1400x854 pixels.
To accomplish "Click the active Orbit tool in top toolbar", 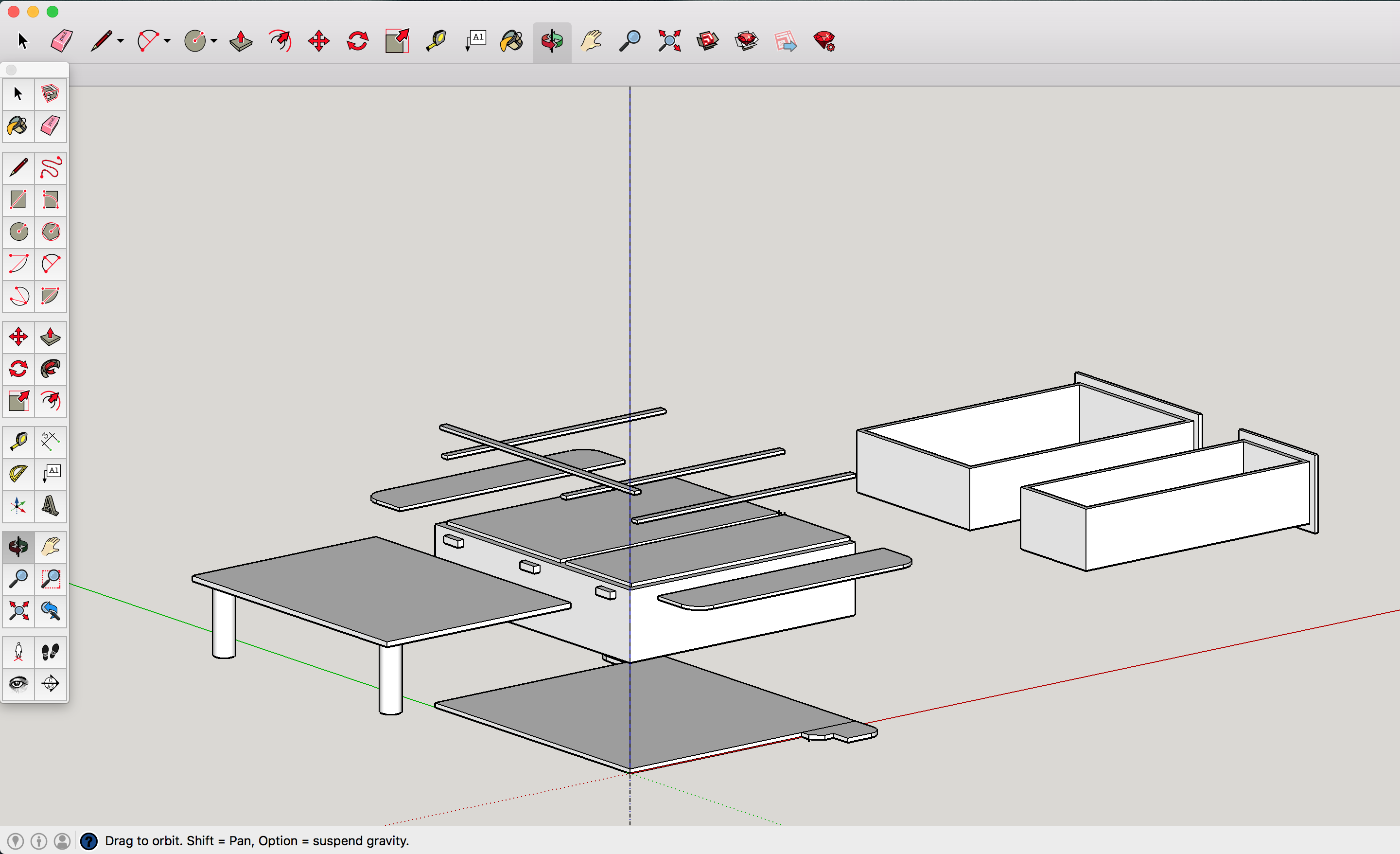I will [x=552, y=41].
